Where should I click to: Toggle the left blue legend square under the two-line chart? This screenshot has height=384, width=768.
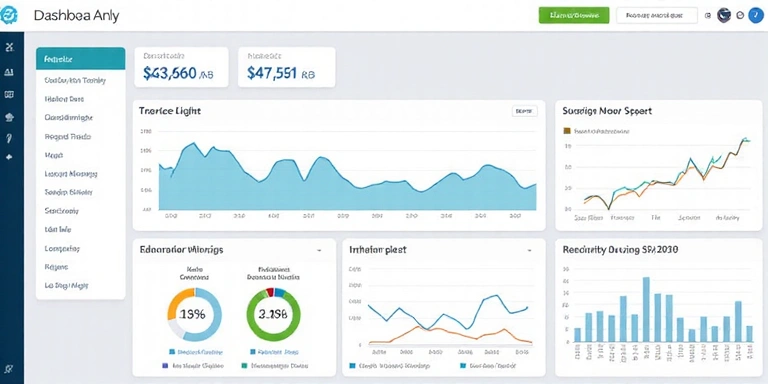click(x=352, y=365)
